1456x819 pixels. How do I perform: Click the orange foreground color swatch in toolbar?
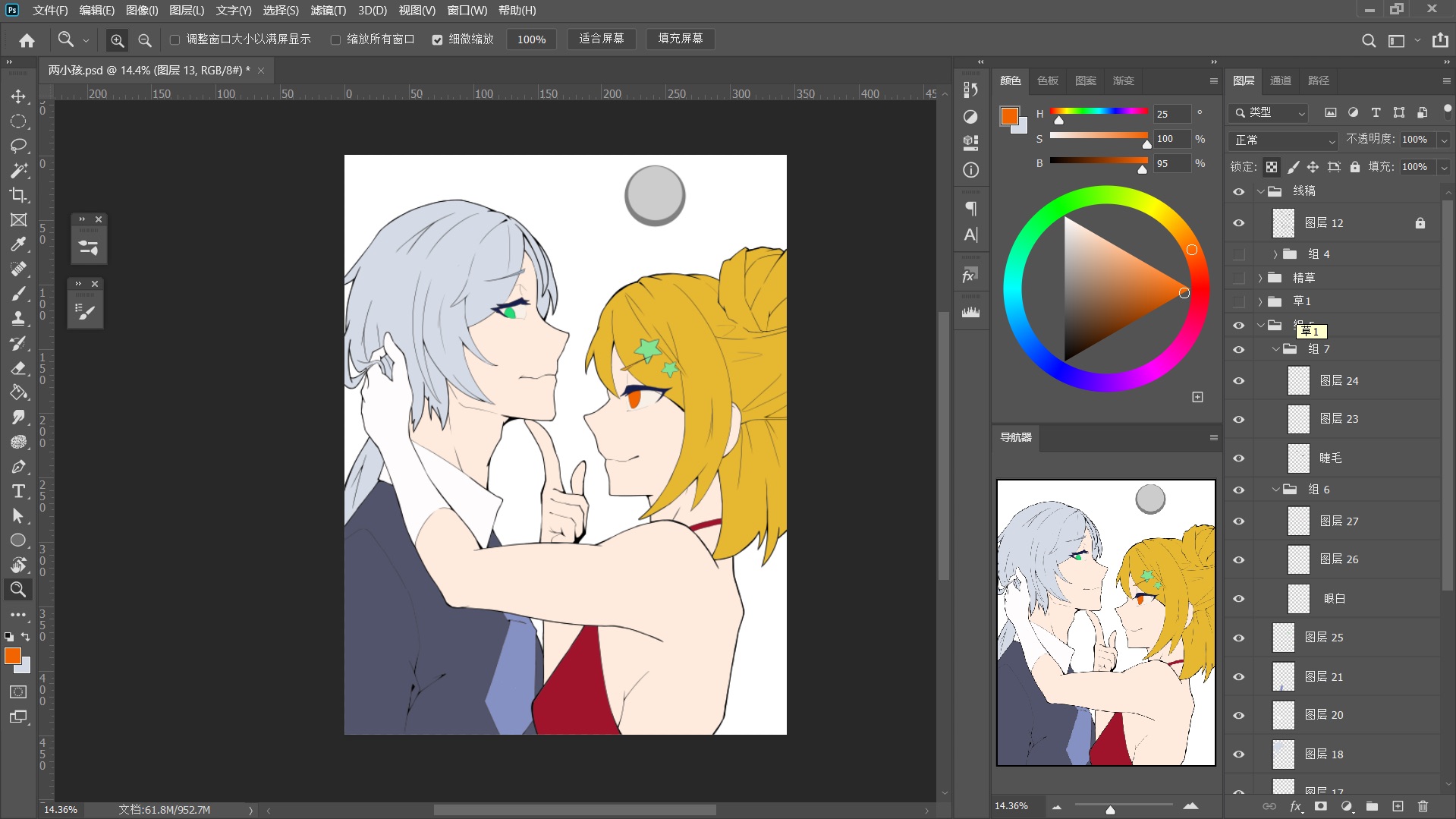click(13, 657)
